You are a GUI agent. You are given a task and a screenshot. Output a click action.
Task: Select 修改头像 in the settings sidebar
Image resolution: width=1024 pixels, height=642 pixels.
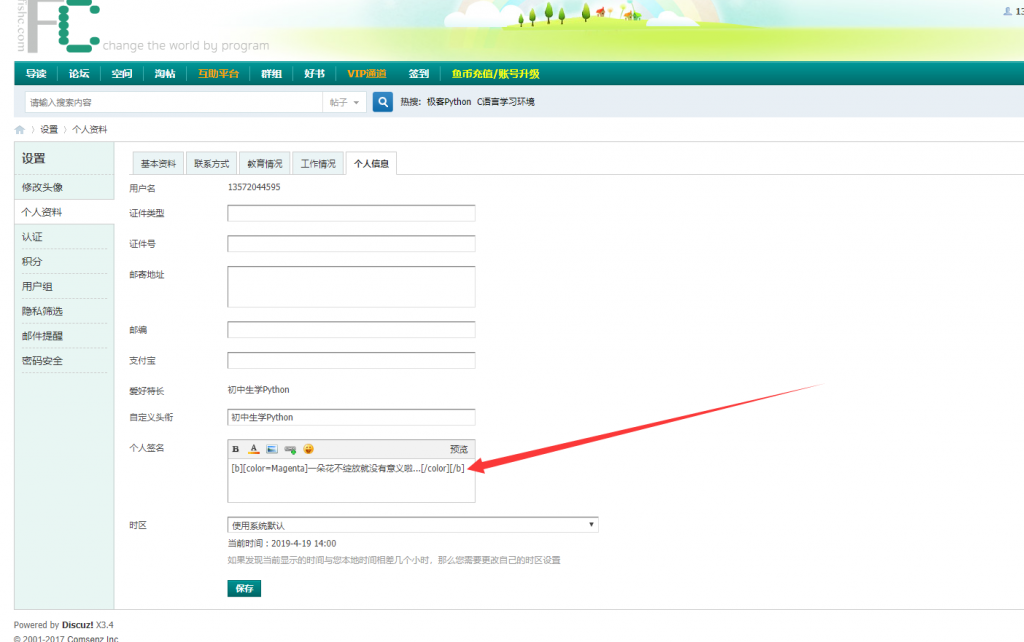[43, 187]
